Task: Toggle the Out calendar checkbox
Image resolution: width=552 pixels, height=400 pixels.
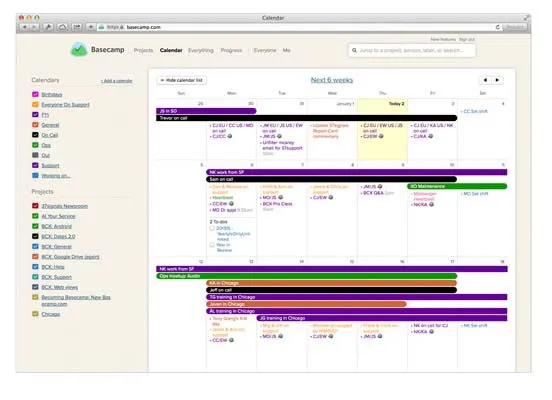Action: 35,155
